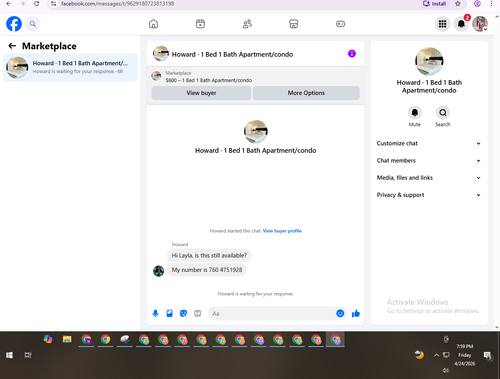The height and width of the screenshot is (379, 500).
Task: Click the volume icon in system tray
Action: (445, 370)
